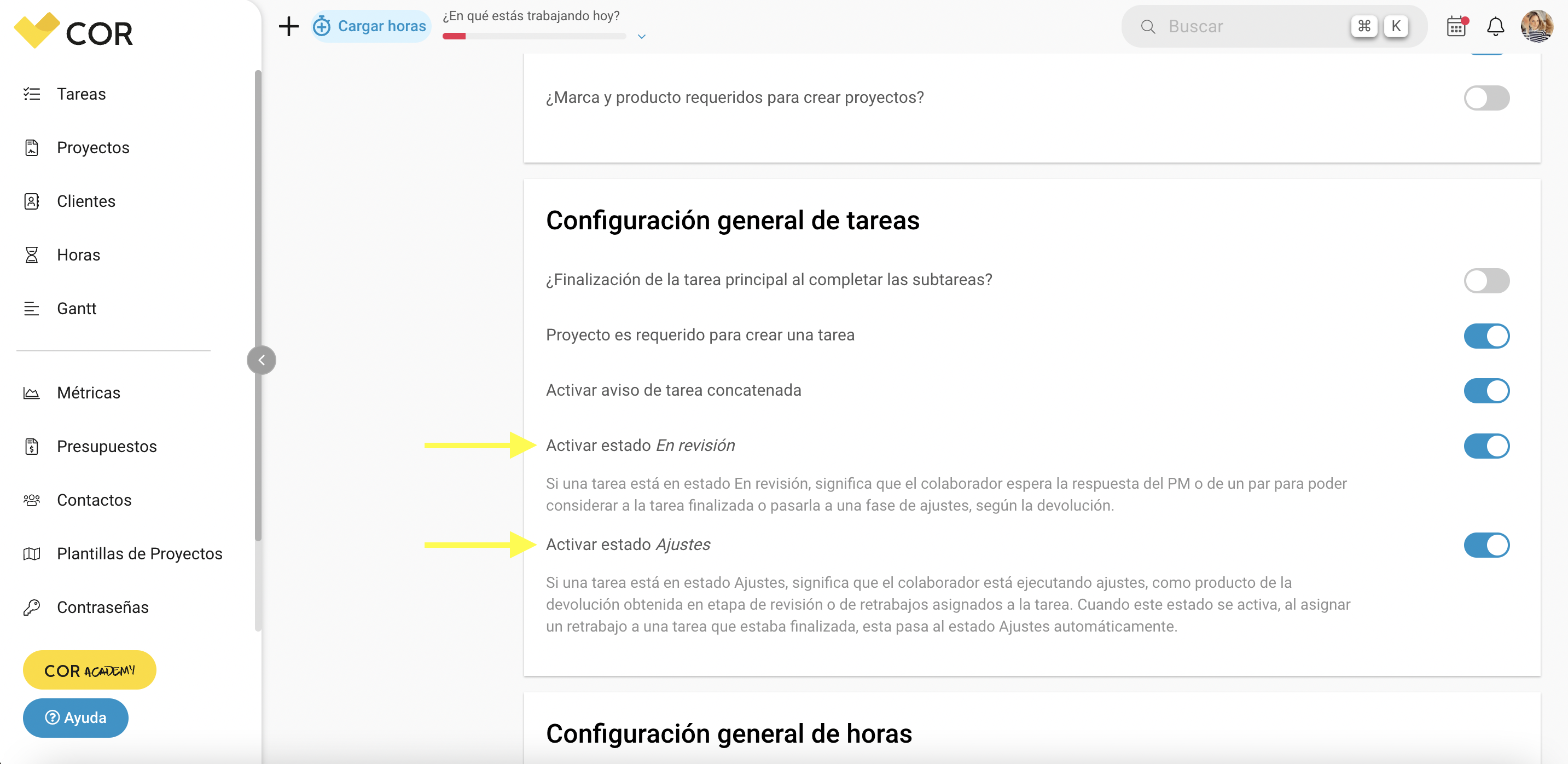The image size is (1568, 764).
Task: Click the Ayuda help button
Action: pyautogui.click(x=76, y=717)
